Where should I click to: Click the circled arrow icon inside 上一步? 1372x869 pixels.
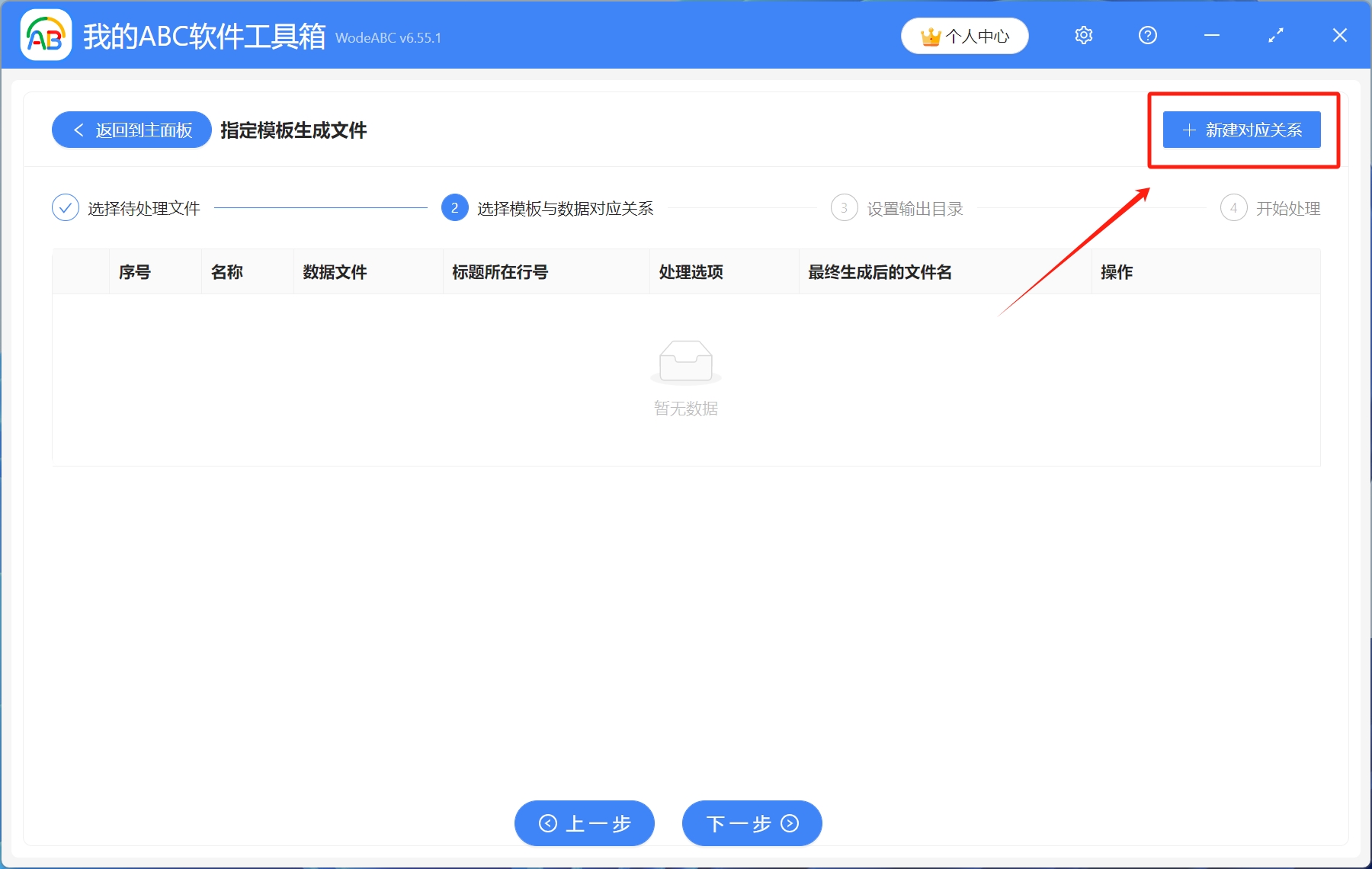547,823
